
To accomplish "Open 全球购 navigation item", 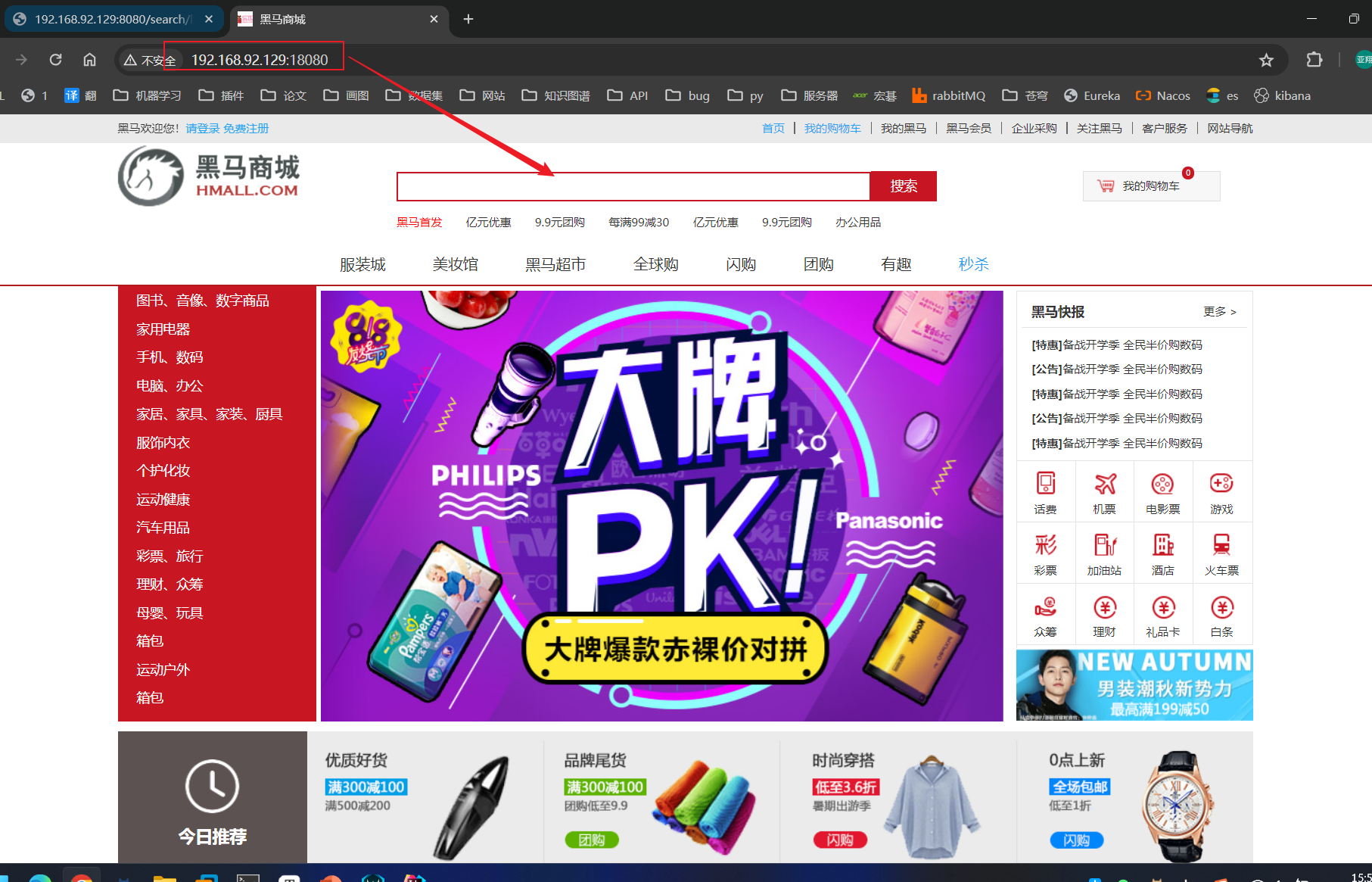I will tap(655, 264).
